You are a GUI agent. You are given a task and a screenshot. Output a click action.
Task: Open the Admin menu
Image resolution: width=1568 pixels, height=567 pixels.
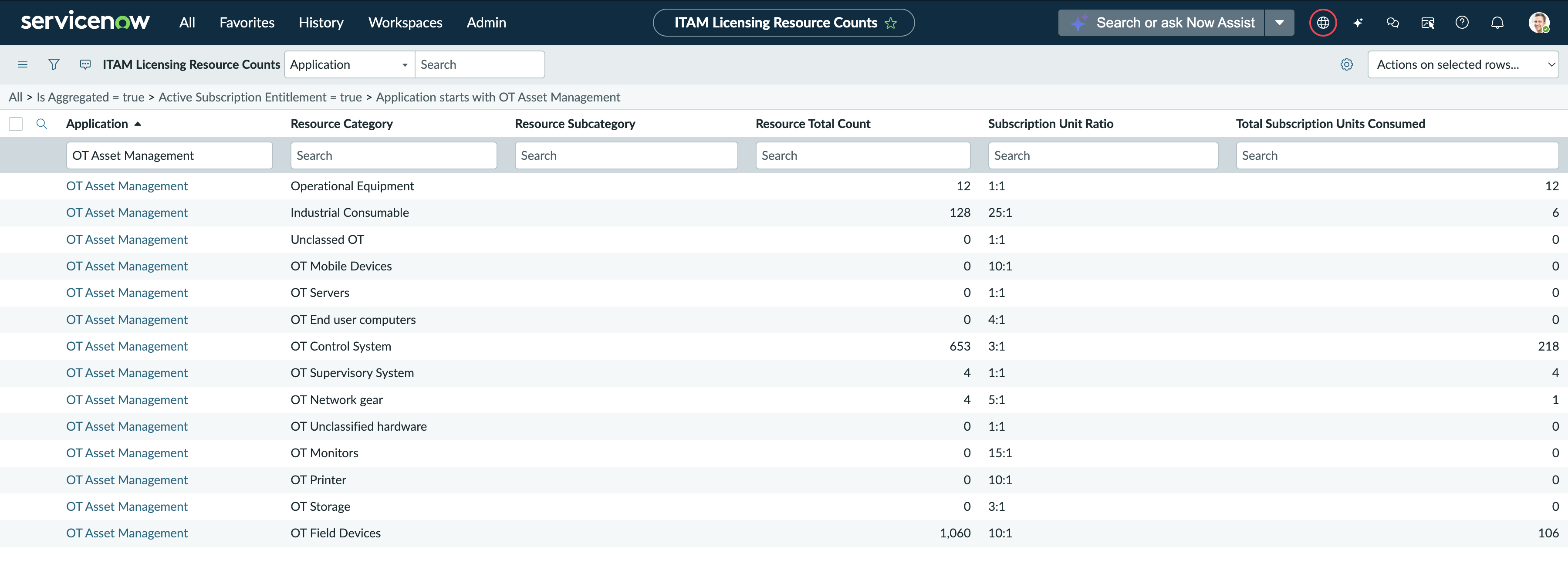pos(486,23)
